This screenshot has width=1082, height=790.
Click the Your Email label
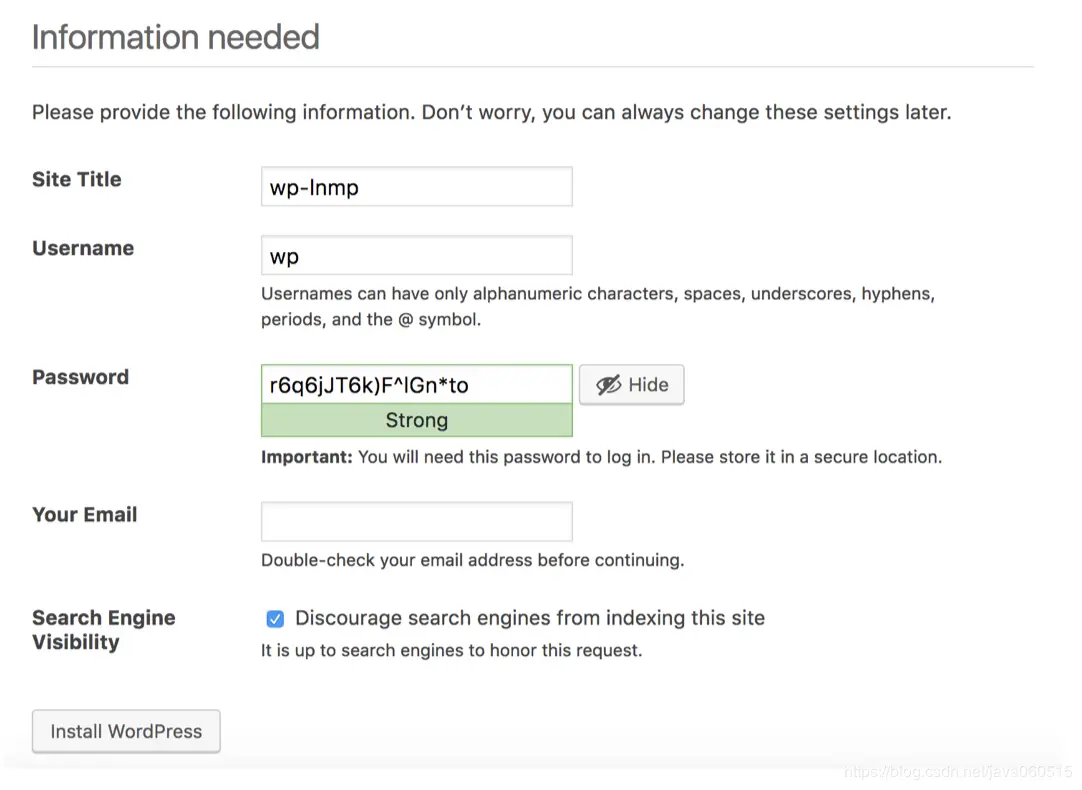tap(85, 515)
